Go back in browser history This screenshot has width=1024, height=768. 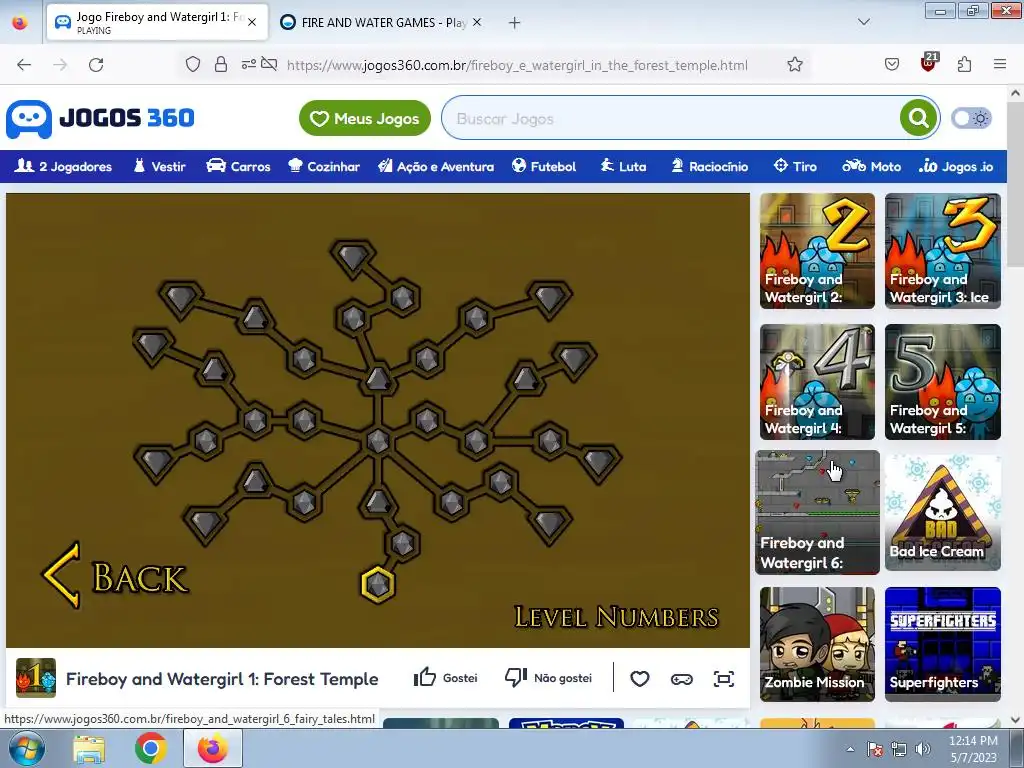[24, 65]
